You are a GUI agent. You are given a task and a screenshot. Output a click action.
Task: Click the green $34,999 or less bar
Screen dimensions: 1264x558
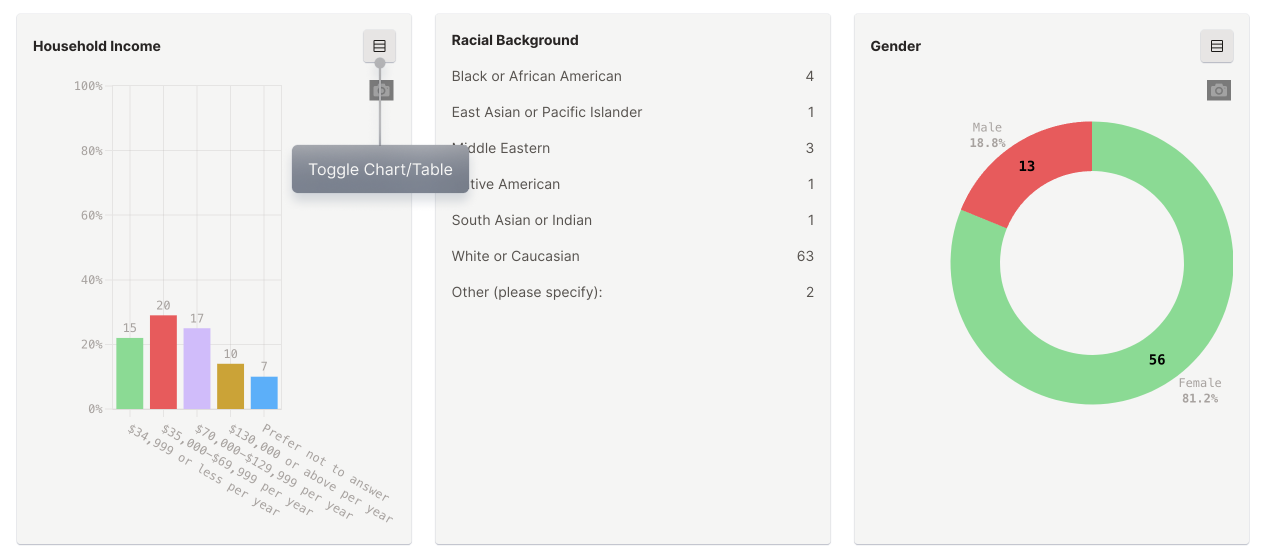click(130, 374)
